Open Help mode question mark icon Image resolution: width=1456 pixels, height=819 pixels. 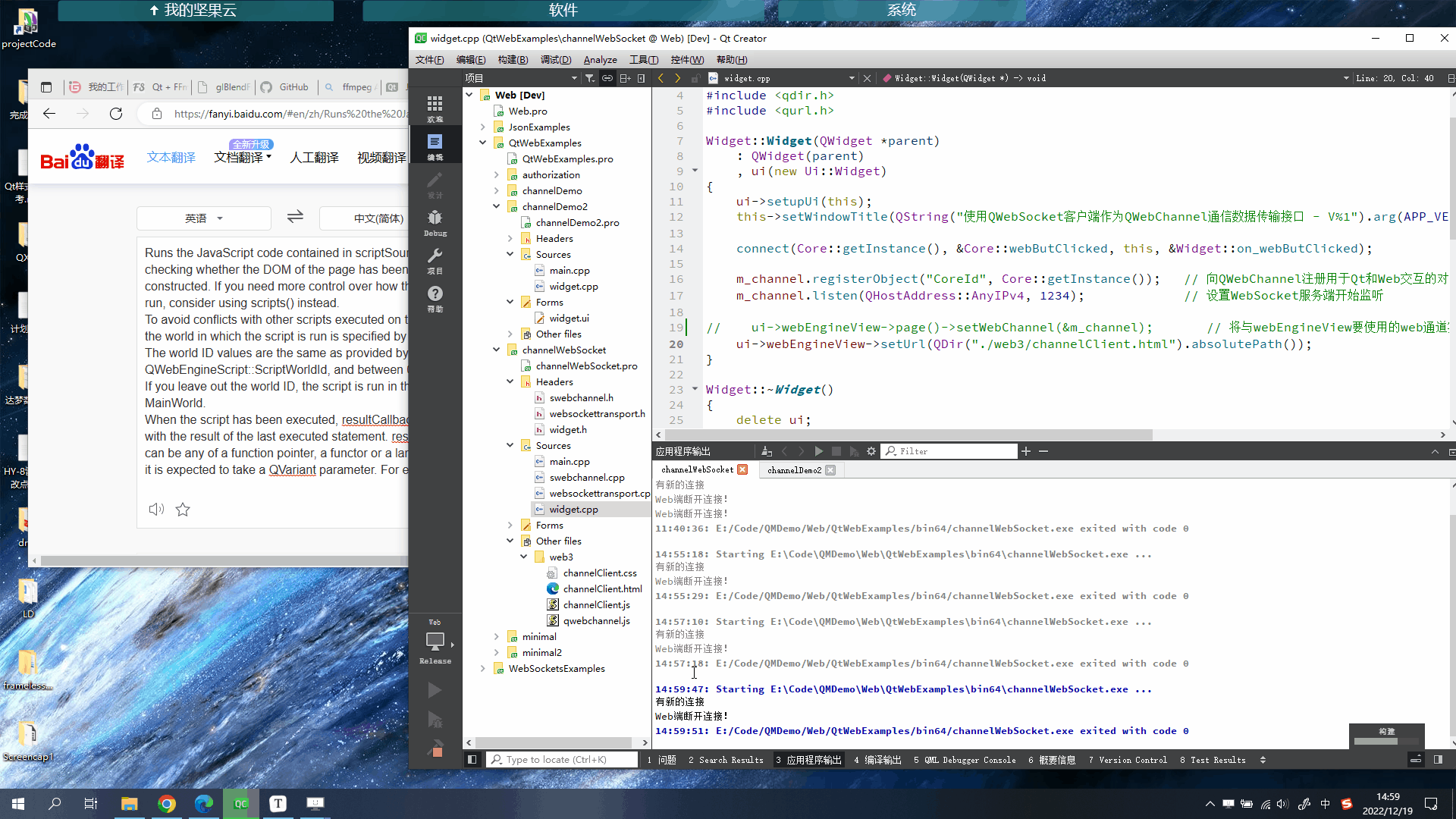[435, 298]
